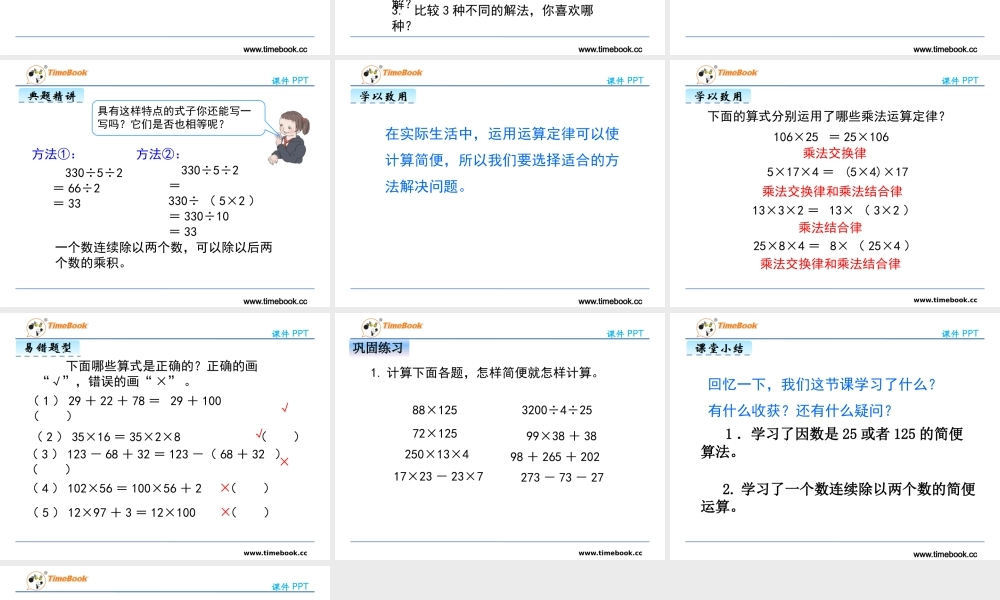The image size is (1000, 600).
Task: Click the TimeBook logo on the 在实际生活中 slide
Action: click(392, 74)
